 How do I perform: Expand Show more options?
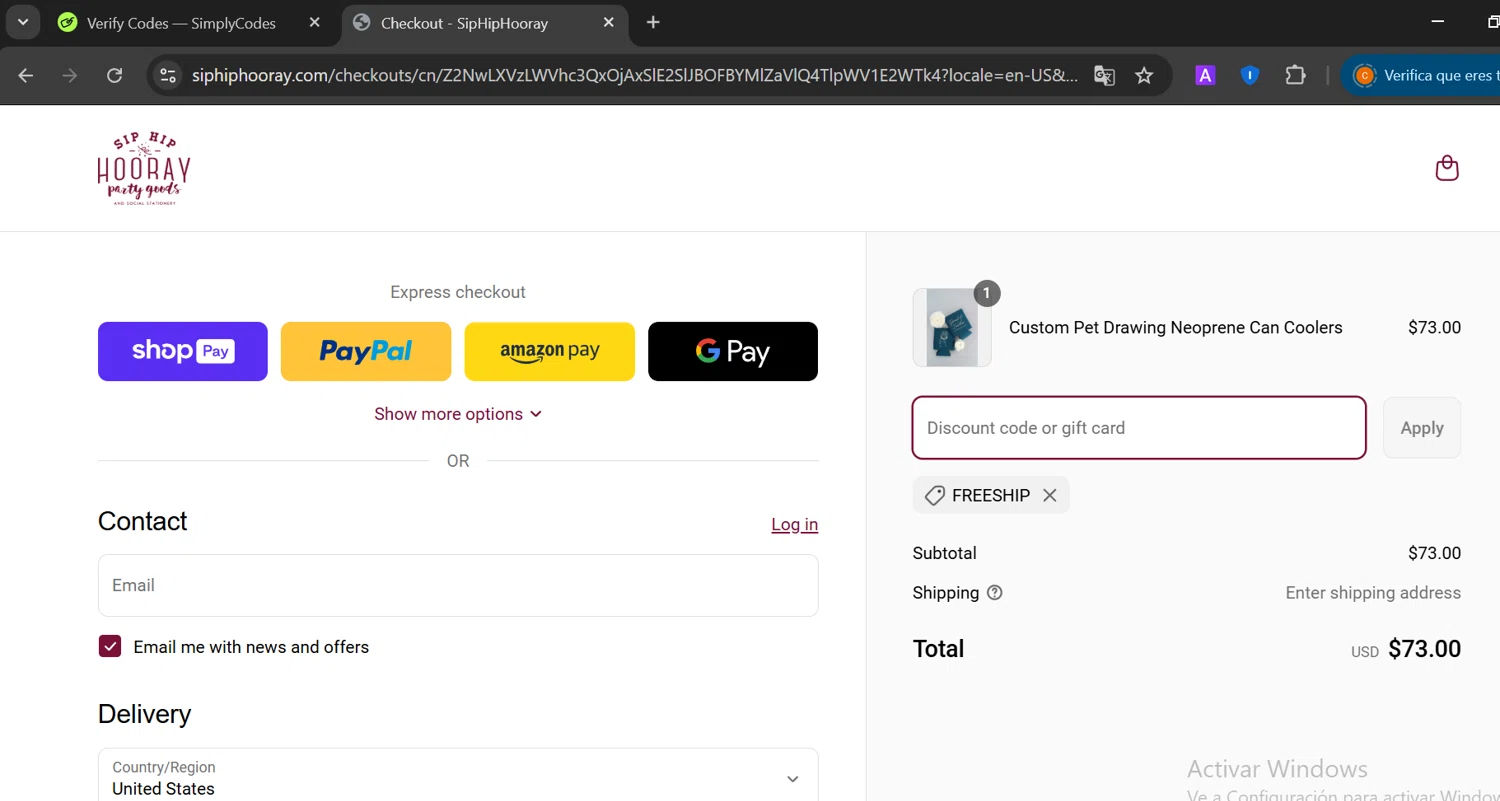click(x=458, y=414)
